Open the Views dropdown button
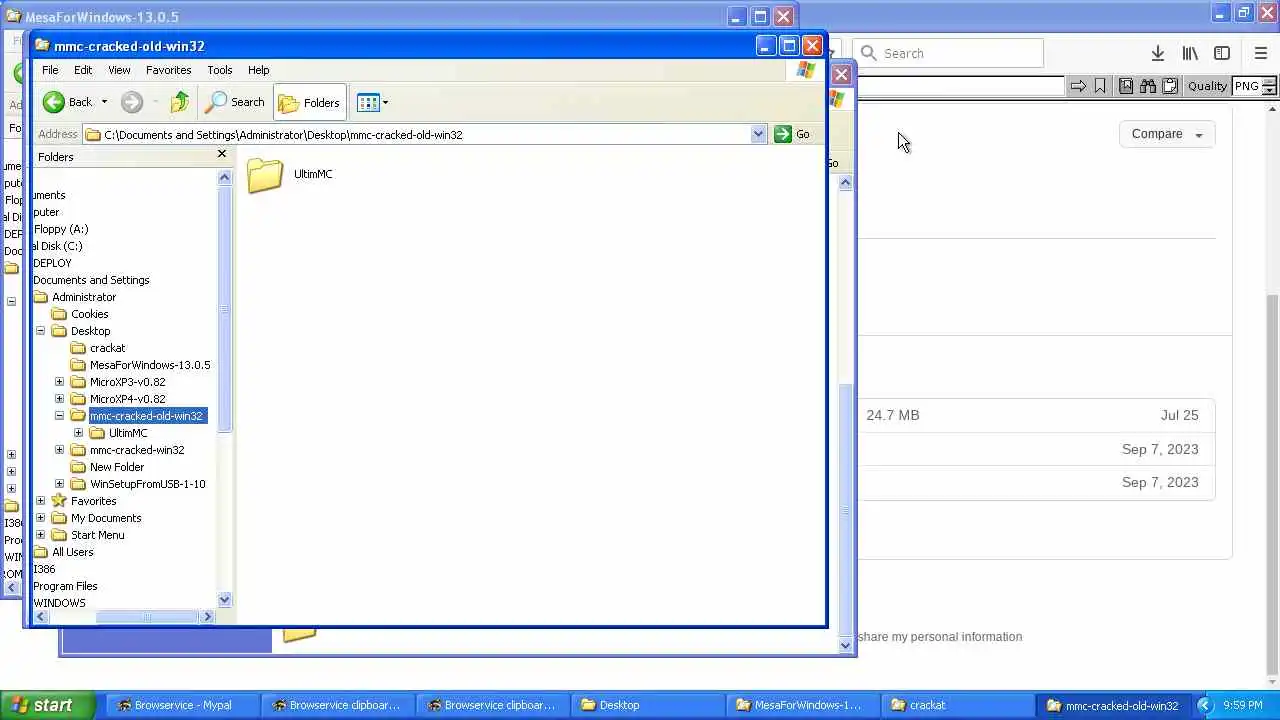Screen dimensions: 1280x720 pyautogui.click(x=372, y=102)
